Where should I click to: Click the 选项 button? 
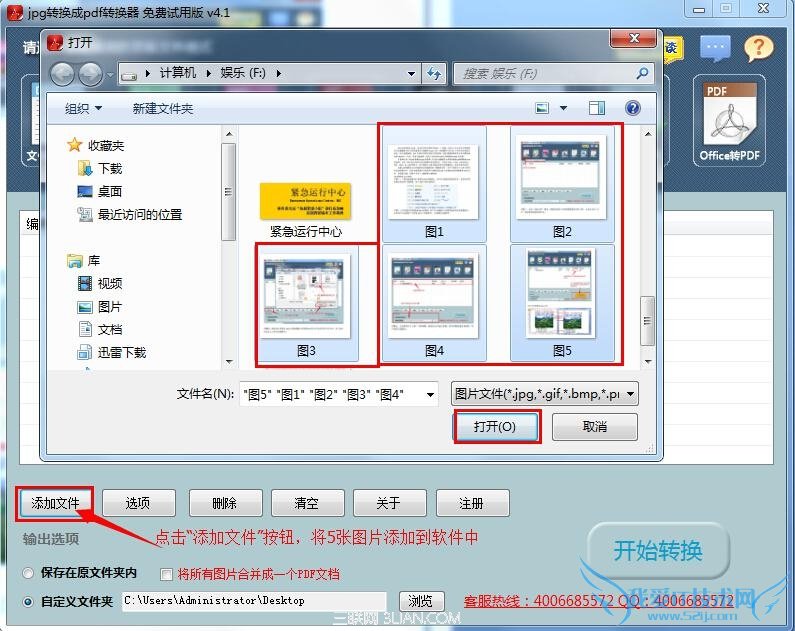pos(138,503)
